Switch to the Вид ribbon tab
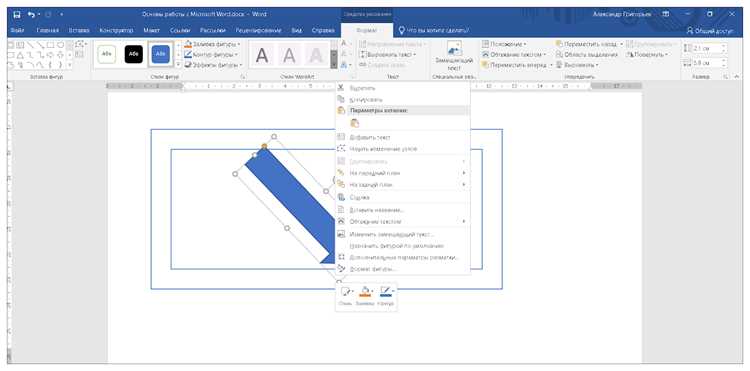This screenshot has height=371, width=750. [x=297, y=31]
